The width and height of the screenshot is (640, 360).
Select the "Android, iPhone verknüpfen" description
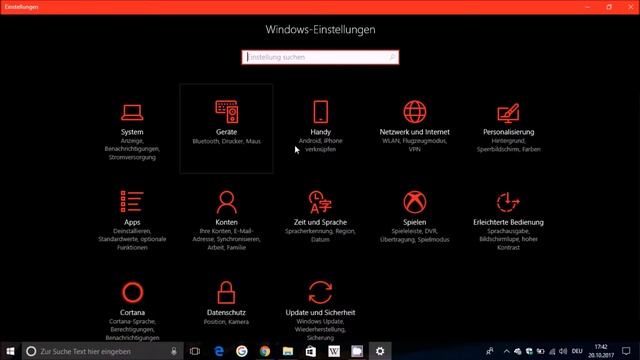pyautogui.click(x=320, y=145)
